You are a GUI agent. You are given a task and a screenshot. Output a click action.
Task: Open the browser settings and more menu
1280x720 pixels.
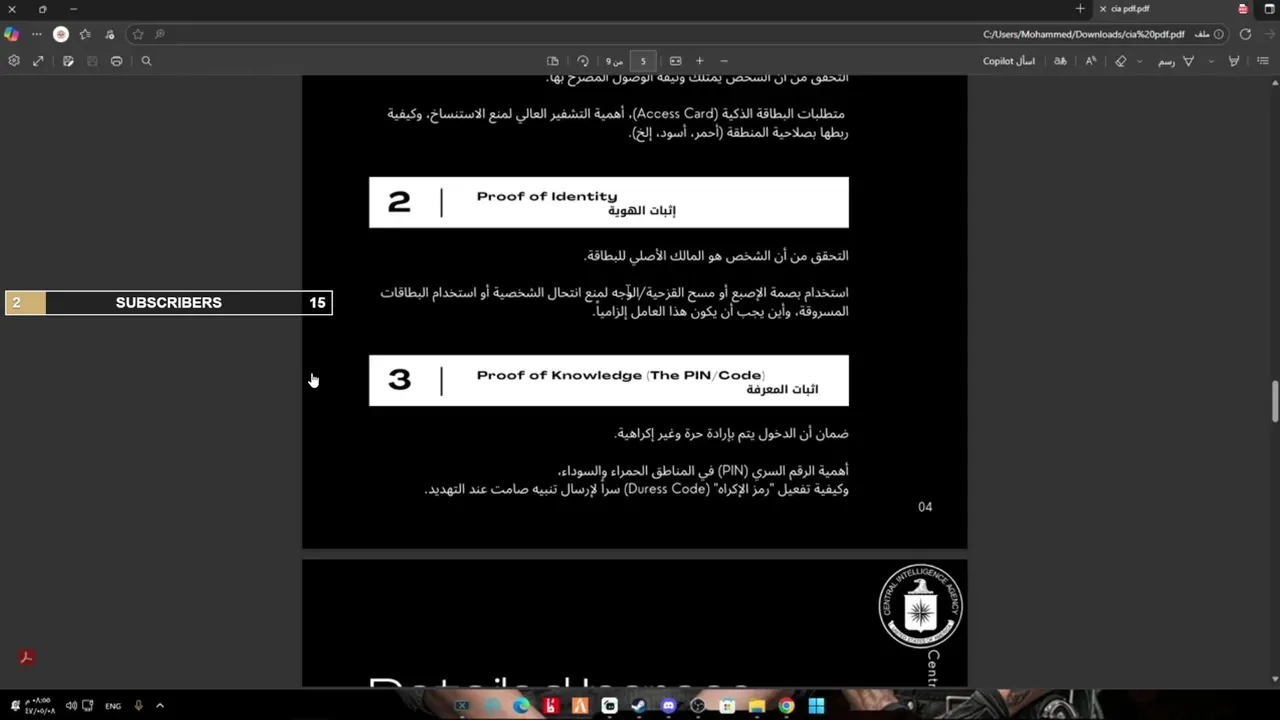click(x=37, y=34)
